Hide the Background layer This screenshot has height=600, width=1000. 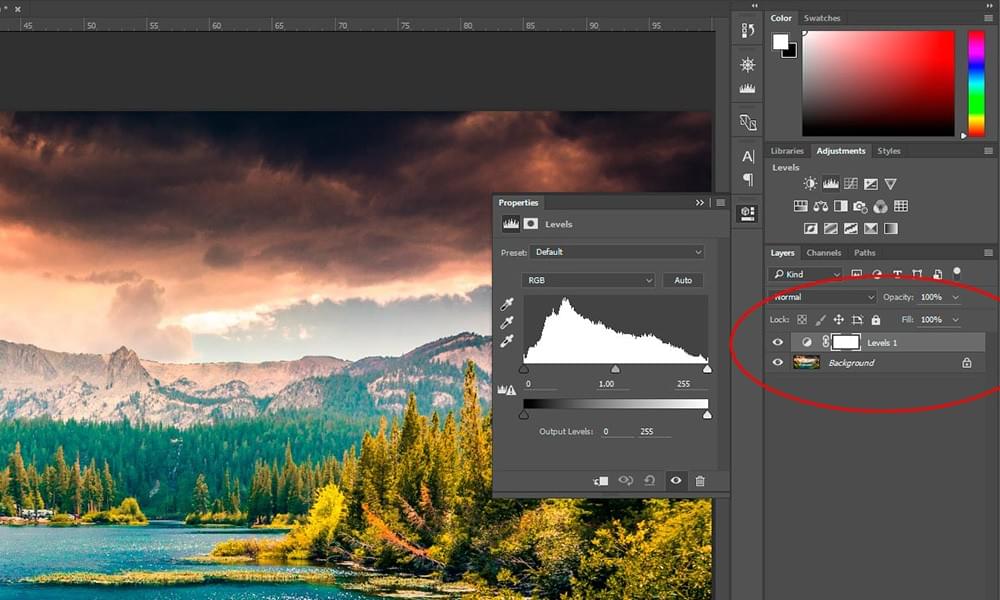tap(778, 362)
